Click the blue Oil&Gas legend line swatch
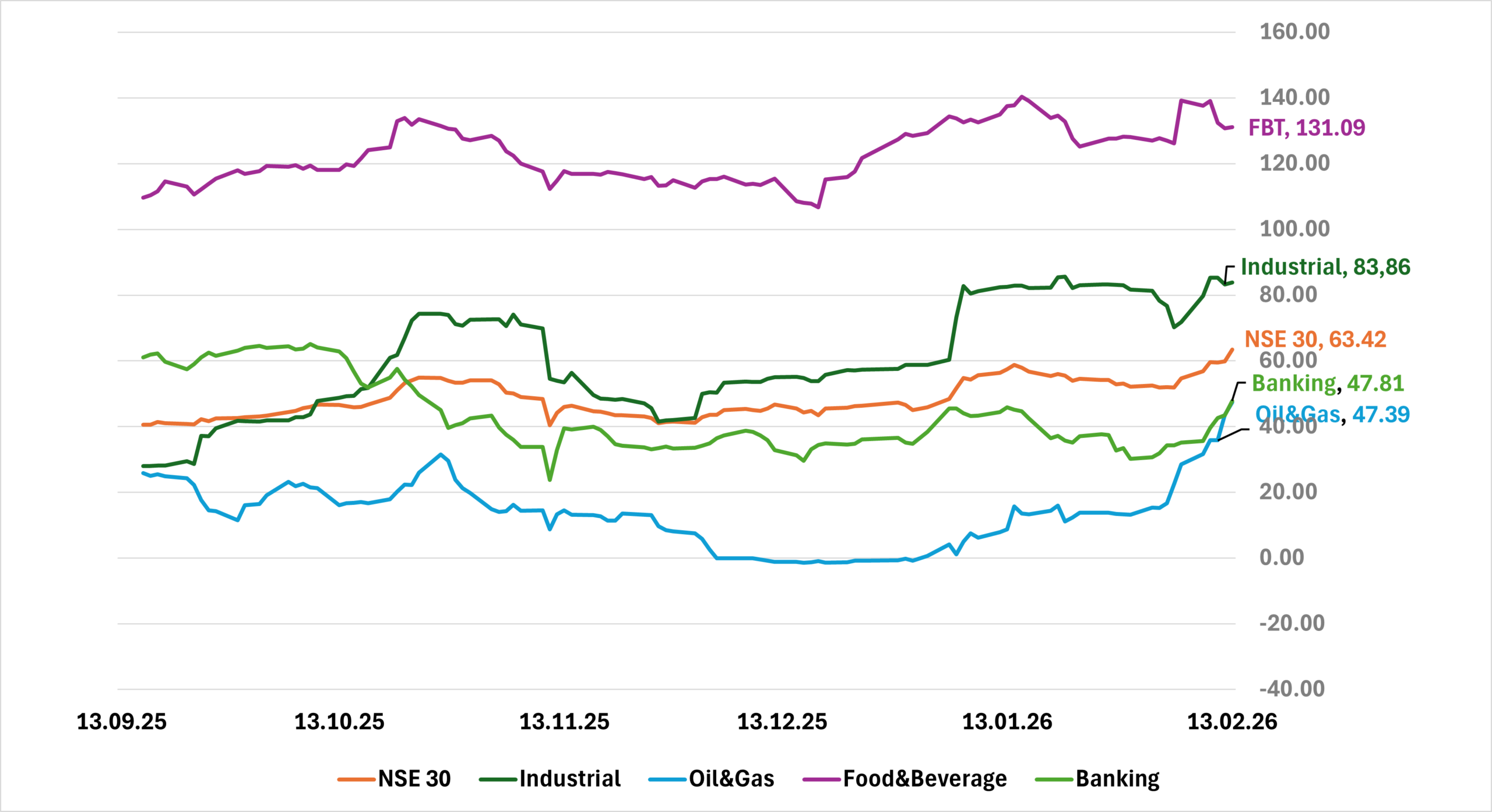 [667, 779]
